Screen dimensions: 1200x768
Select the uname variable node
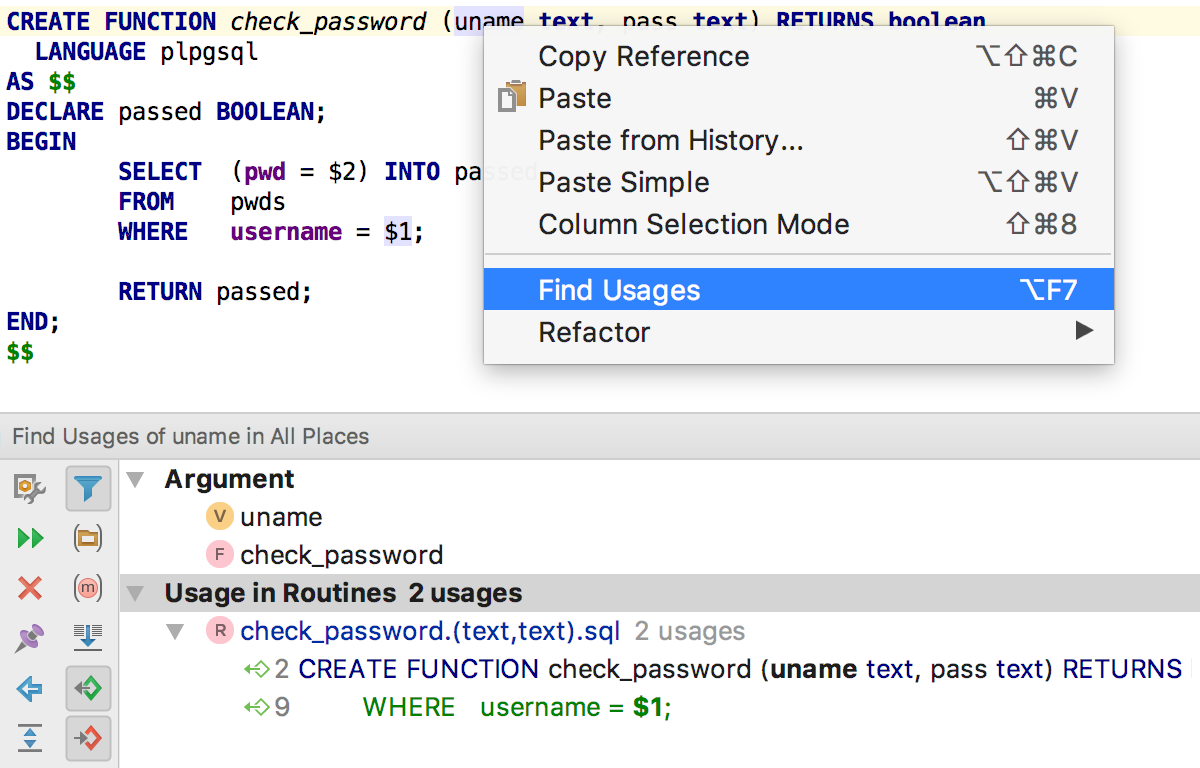281,517
